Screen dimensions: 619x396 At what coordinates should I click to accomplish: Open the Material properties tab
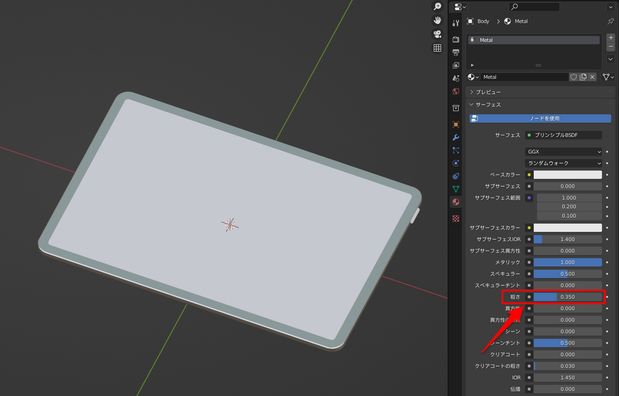pos(456,202)
